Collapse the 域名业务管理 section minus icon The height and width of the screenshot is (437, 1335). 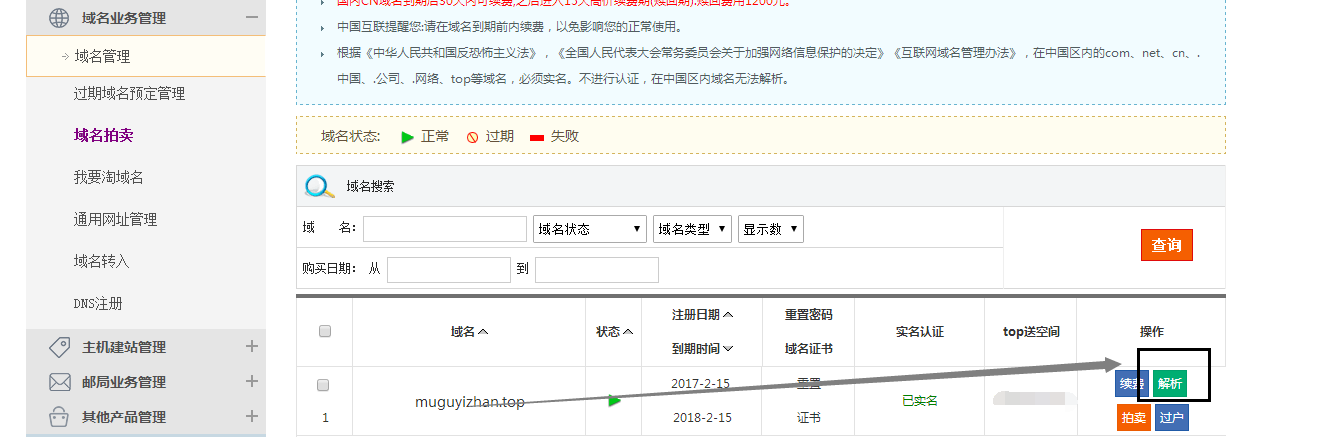(x=251, y=17)
